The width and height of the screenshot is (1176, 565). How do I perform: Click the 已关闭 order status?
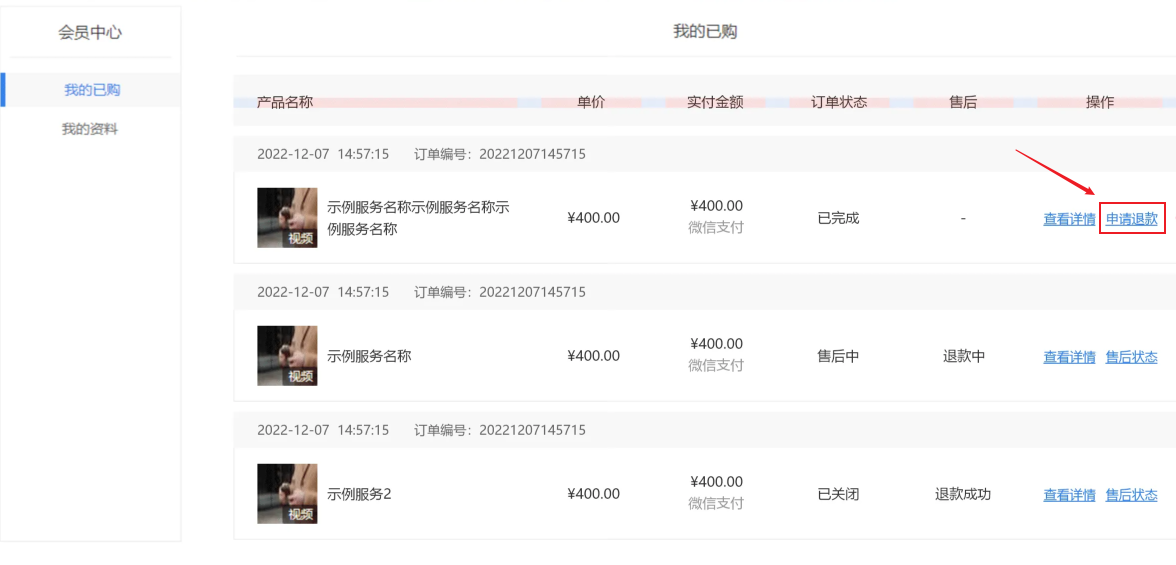(x=838, y=494)
